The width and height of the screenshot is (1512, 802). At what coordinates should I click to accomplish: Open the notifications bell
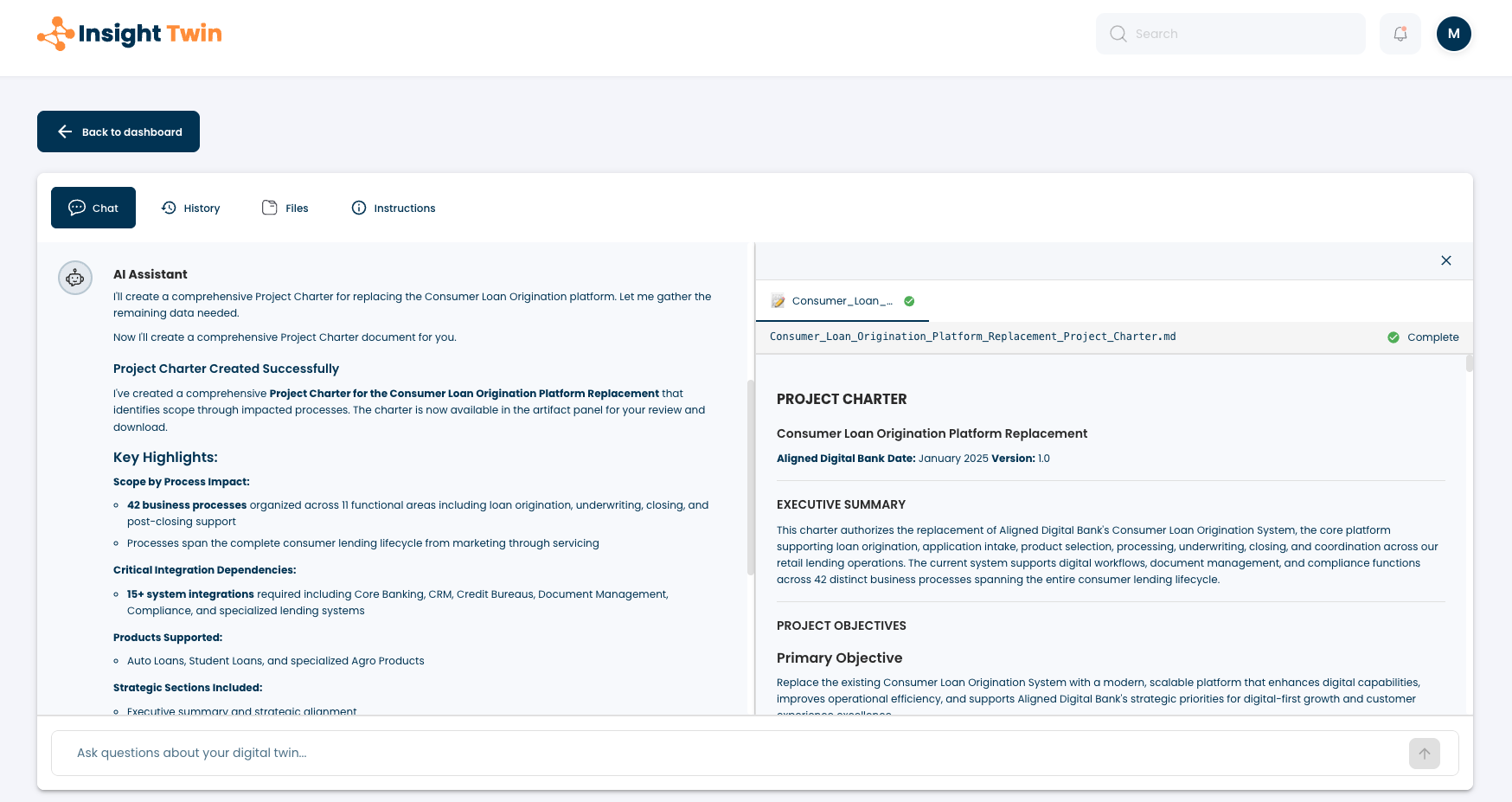pyautogui.click(x=1400, y=34)
